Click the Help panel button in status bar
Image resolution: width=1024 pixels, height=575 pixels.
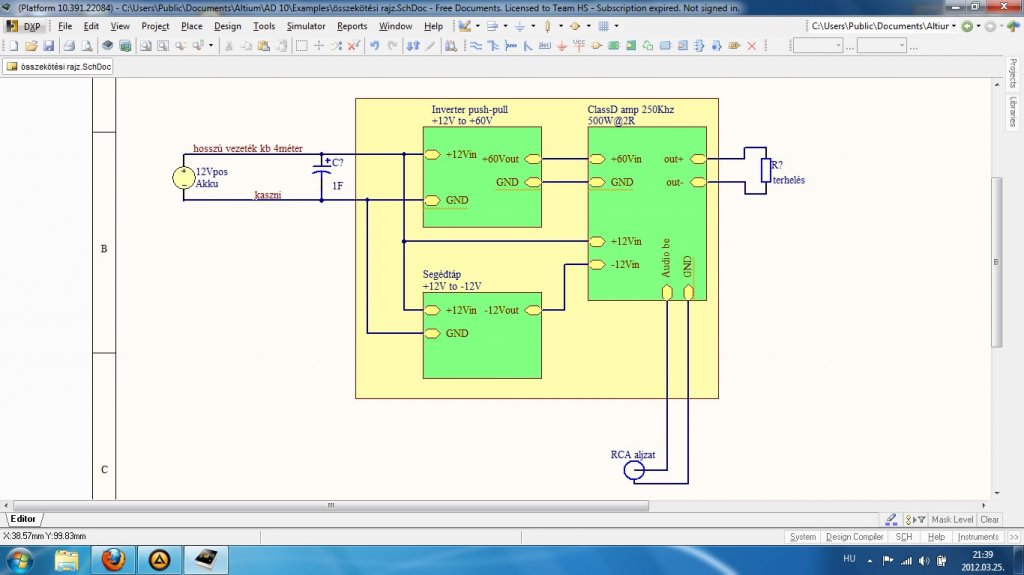[936, 536]
